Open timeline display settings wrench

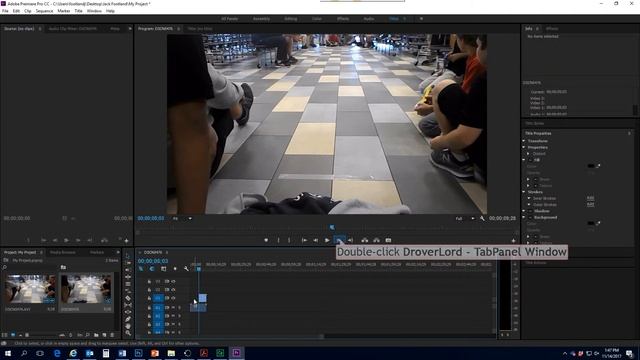point(186,269)
